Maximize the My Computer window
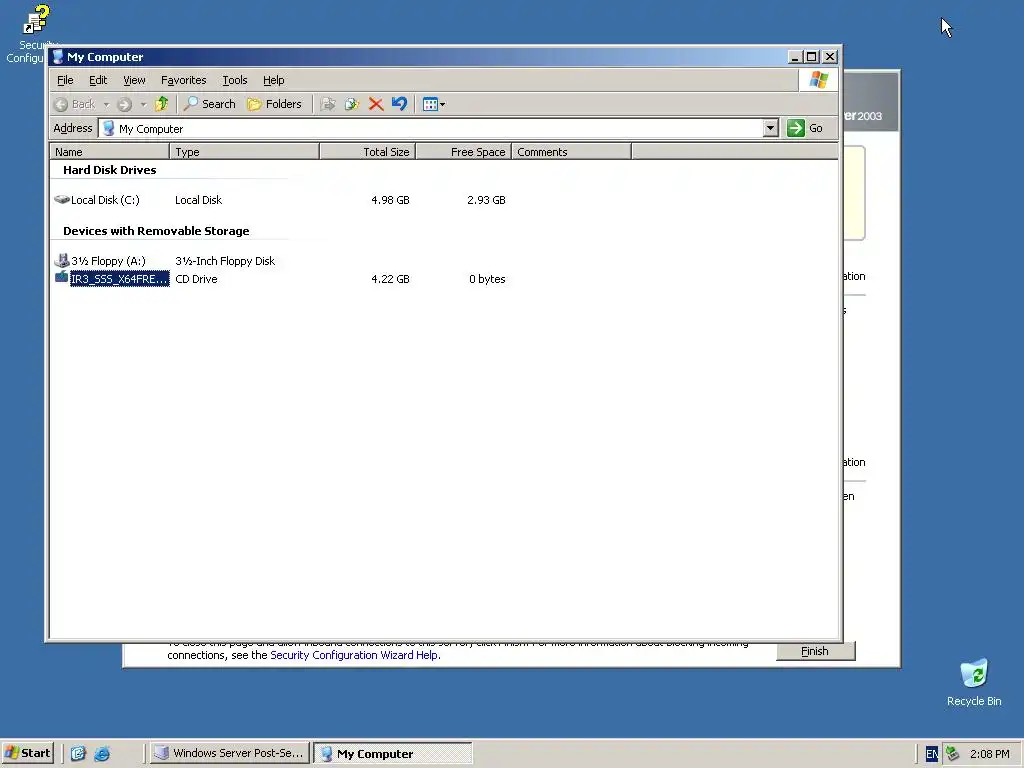 click(811, 57)
